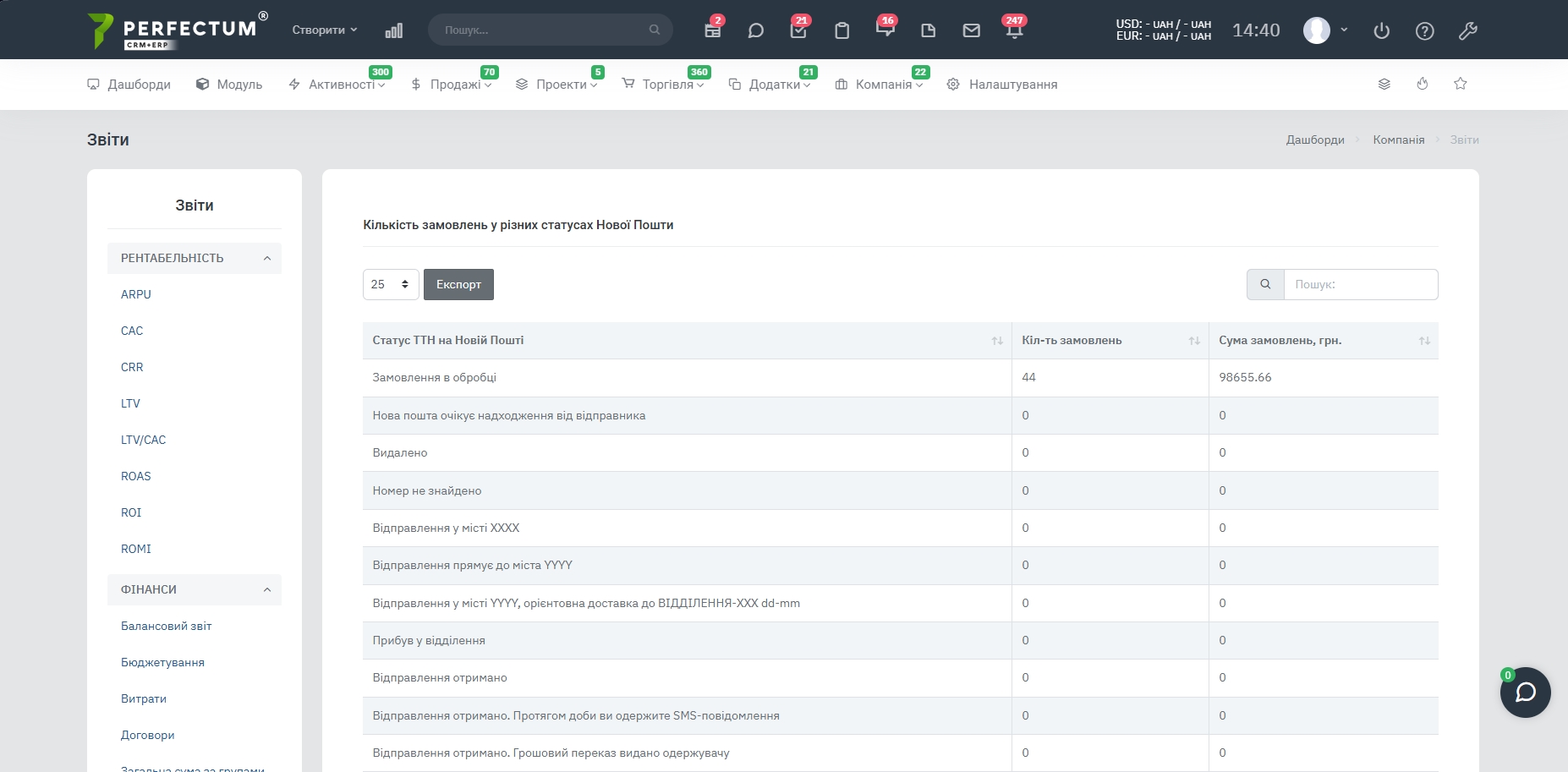Collapse the РЕНТАБЕЛЬНІСТЬ section

[x=195, y=258]
